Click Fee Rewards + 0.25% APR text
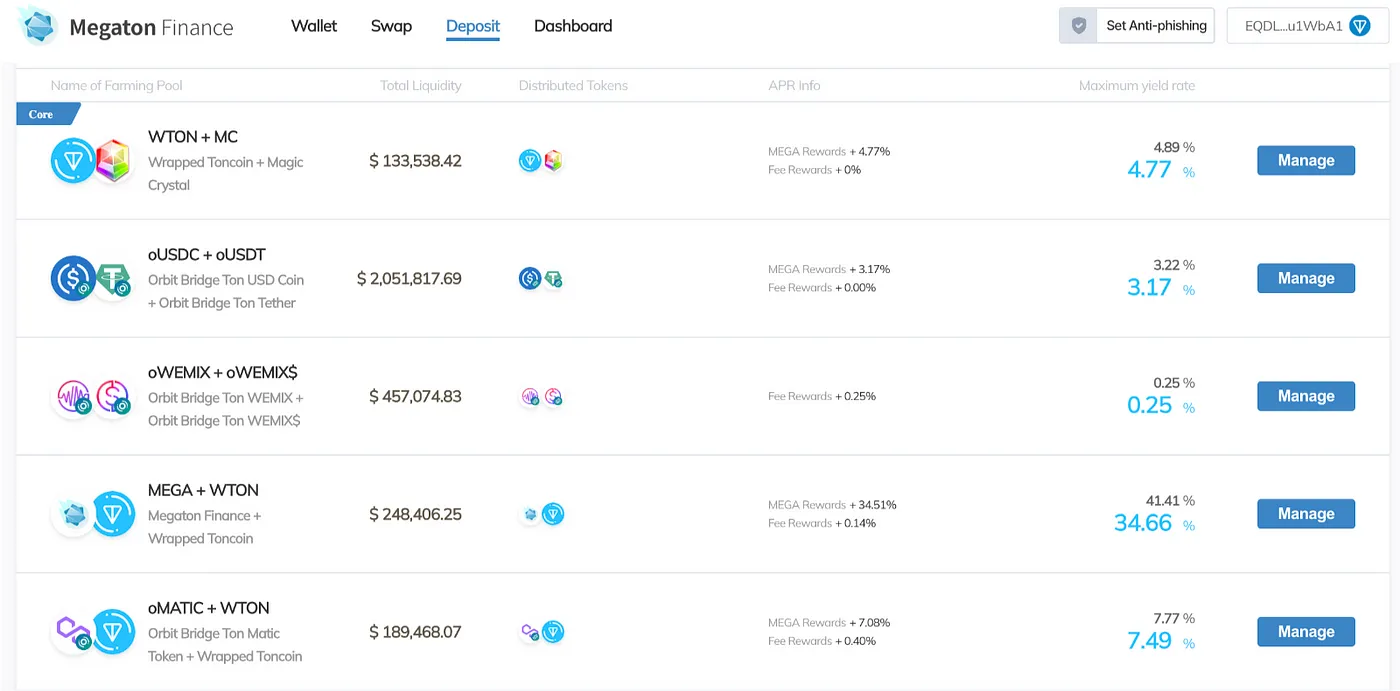The image size is (1400, 691). pyautogui.click(x=822, y=397)
